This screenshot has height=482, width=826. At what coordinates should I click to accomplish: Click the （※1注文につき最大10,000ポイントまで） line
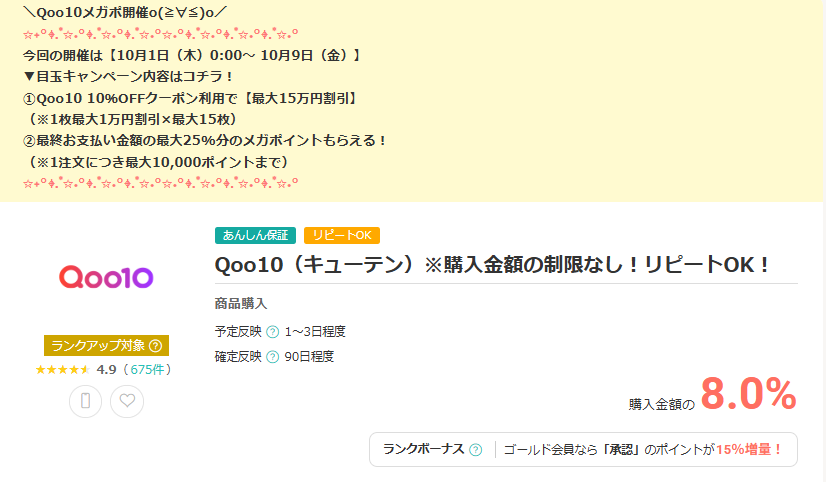159,162
